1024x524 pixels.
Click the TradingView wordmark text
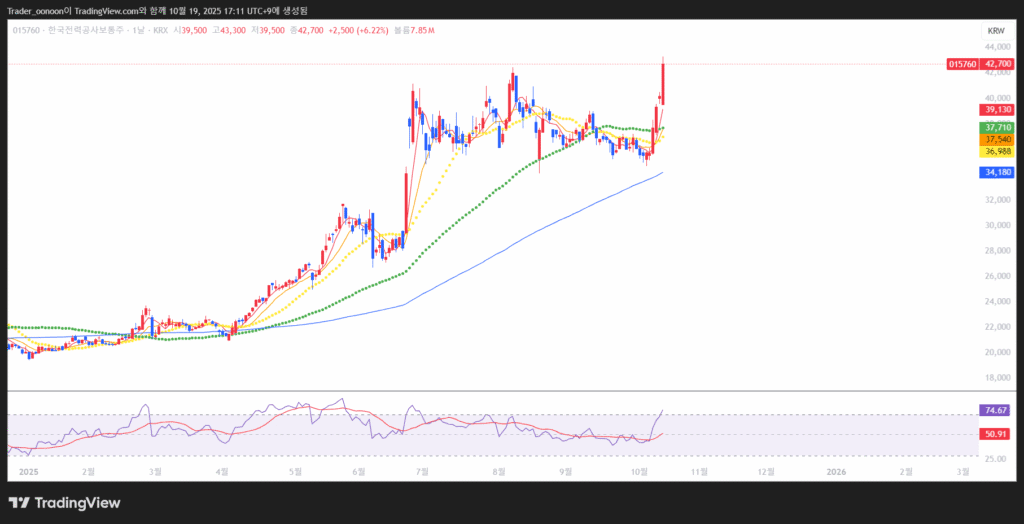click(77, 503)
